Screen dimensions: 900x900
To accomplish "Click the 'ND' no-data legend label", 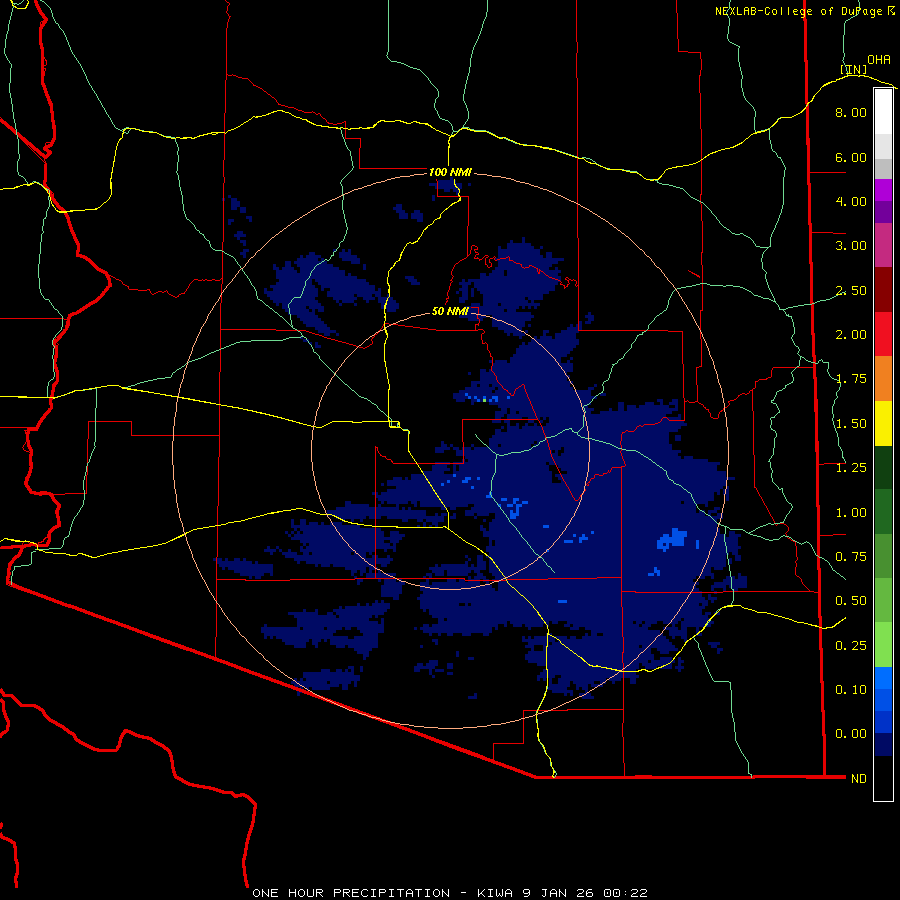I will click(x=859, y=779).
